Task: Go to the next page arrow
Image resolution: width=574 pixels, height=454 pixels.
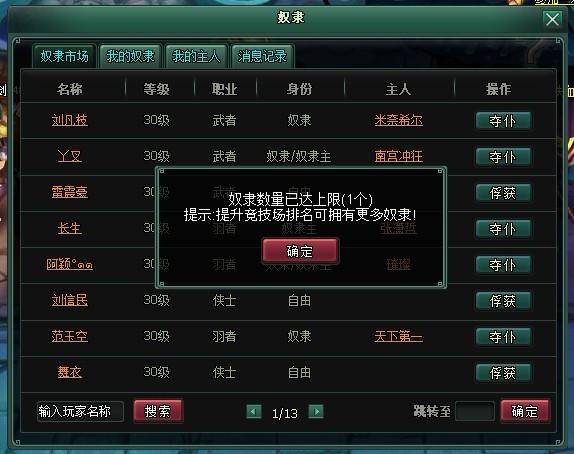Action: pos(316,412)
